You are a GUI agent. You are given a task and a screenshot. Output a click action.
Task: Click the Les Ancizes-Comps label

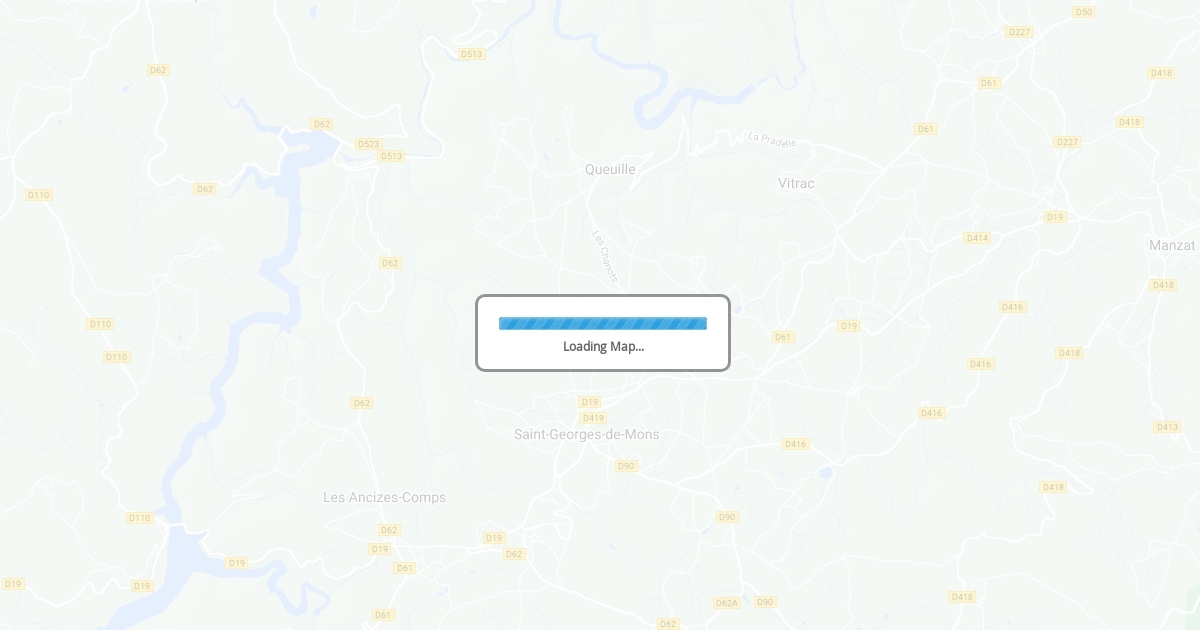(385, 497)
